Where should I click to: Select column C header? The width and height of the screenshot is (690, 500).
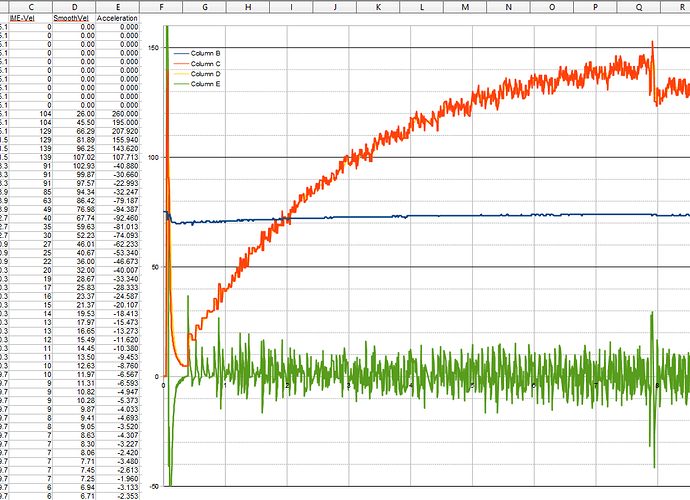[x=31, y=7]
